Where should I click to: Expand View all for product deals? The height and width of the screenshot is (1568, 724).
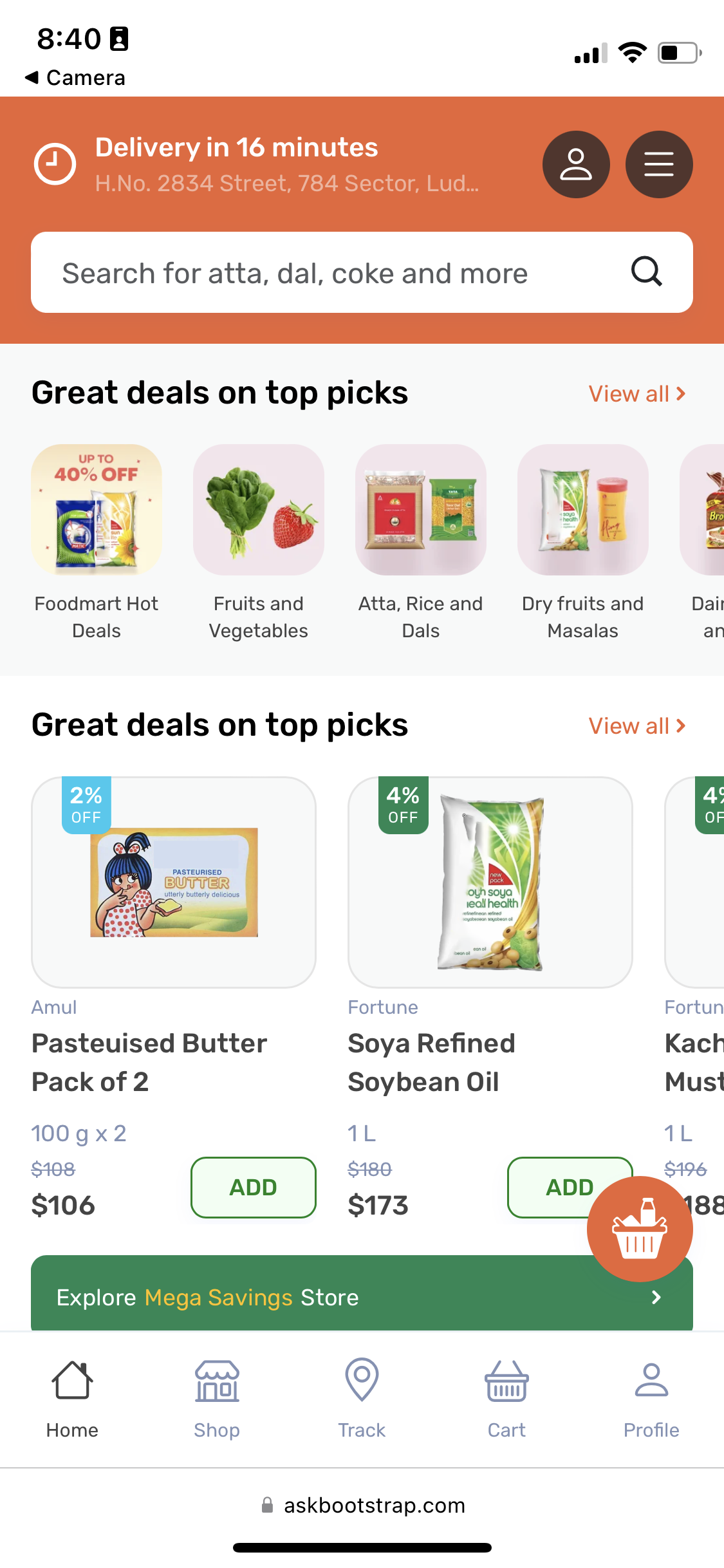[x=637, y=726]
